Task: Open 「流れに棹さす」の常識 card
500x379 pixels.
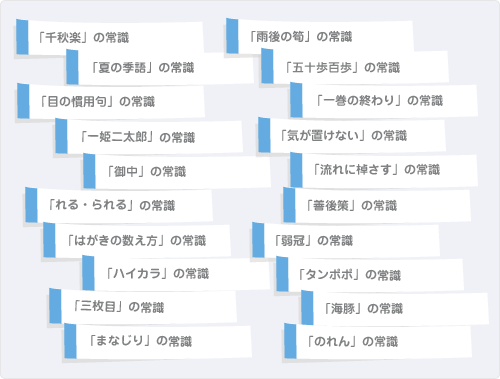Action: pos(384,170)
